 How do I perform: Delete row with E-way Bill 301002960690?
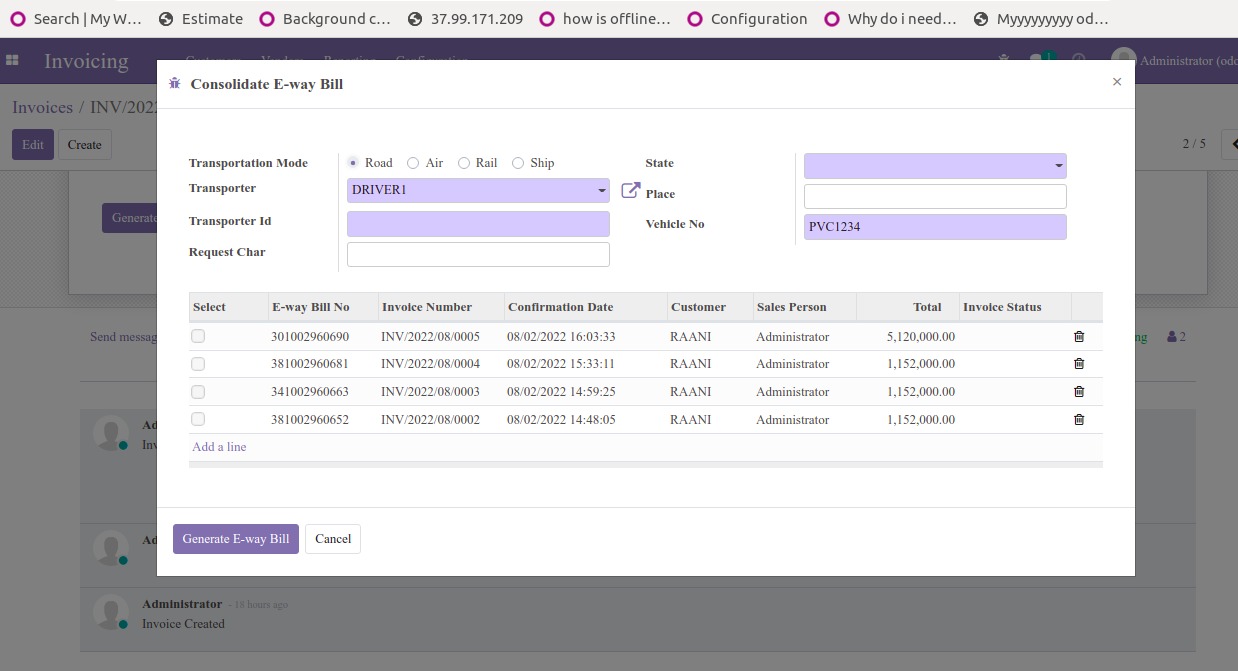pyautogui.click(x=1079, y=337)
